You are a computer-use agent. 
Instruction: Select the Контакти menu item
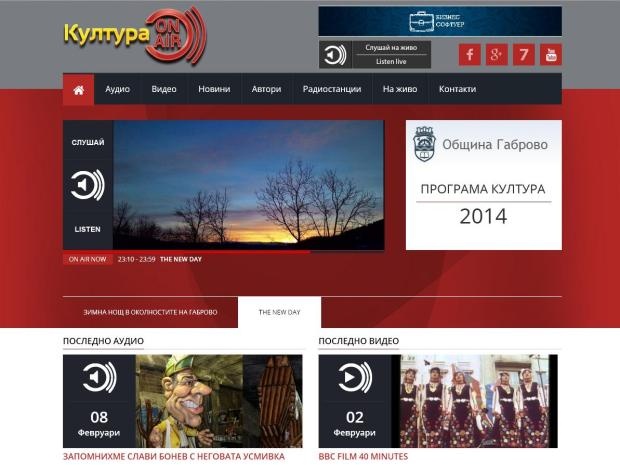(x=457, y=89)
